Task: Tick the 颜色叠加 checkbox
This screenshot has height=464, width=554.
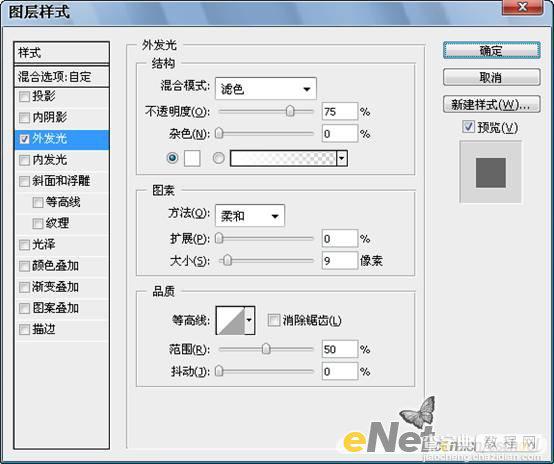Action: 24,266
